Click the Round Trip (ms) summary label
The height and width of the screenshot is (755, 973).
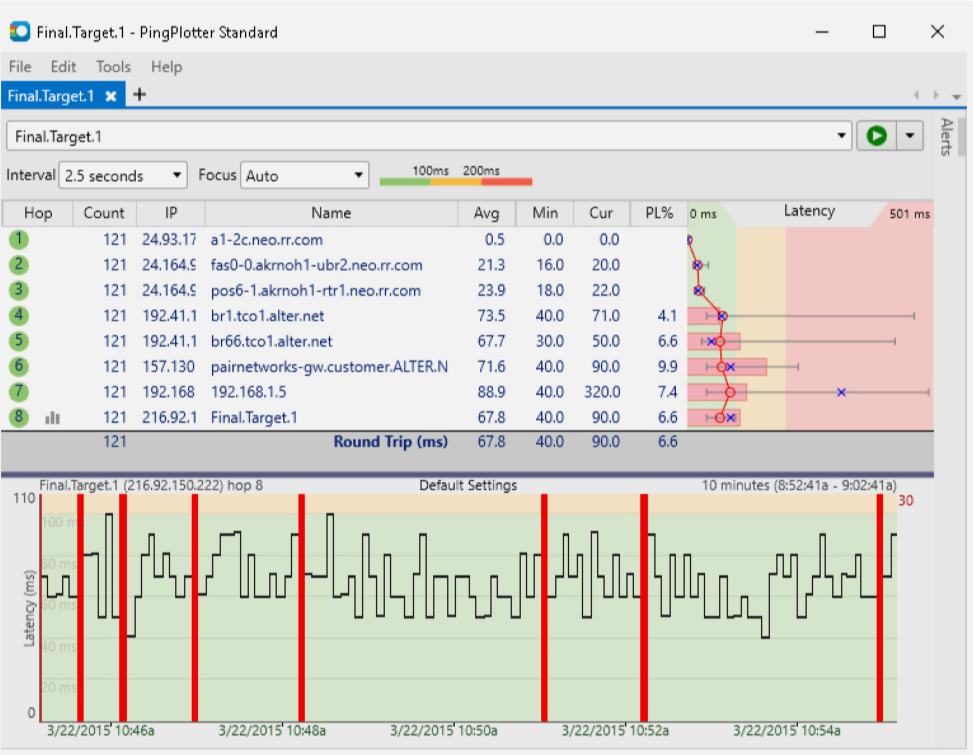click(x=391, y=442)
